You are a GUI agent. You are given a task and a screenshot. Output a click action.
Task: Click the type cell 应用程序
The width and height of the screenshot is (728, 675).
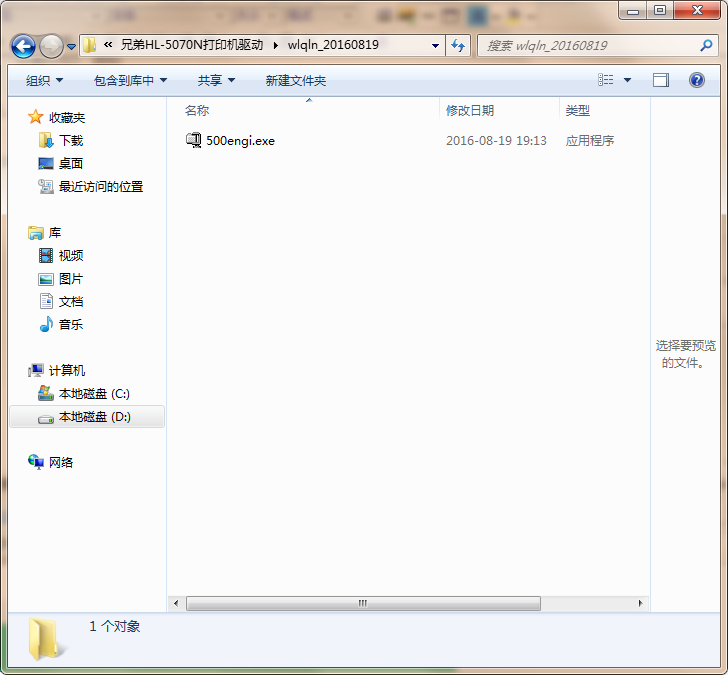(590, 141)
